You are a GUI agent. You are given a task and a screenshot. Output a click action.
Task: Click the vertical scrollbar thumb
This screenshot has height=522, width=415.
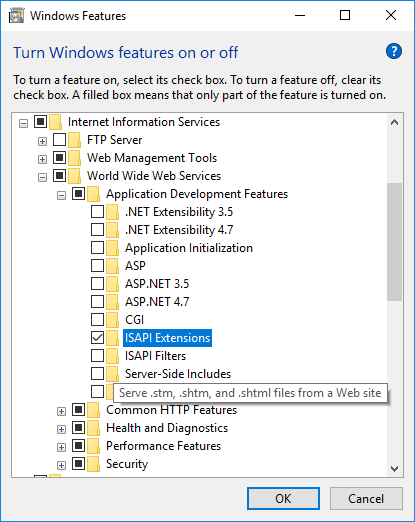coord(395,242)
